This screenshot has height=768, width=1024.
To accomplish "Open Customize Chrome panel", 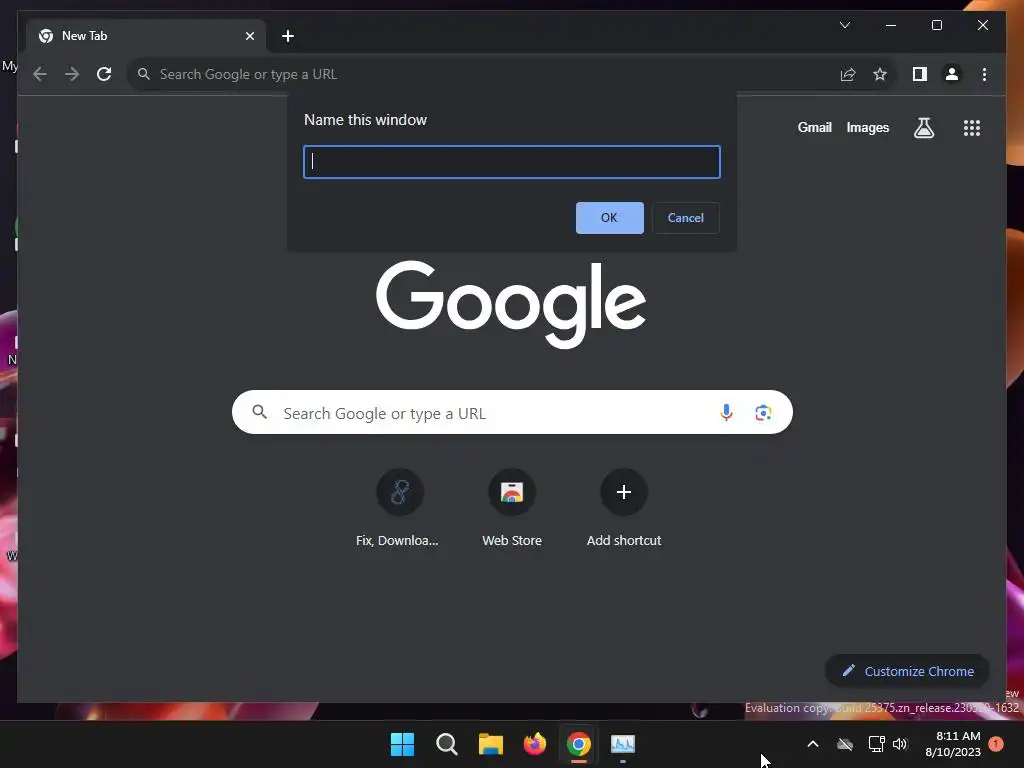I will click(907, 671).
